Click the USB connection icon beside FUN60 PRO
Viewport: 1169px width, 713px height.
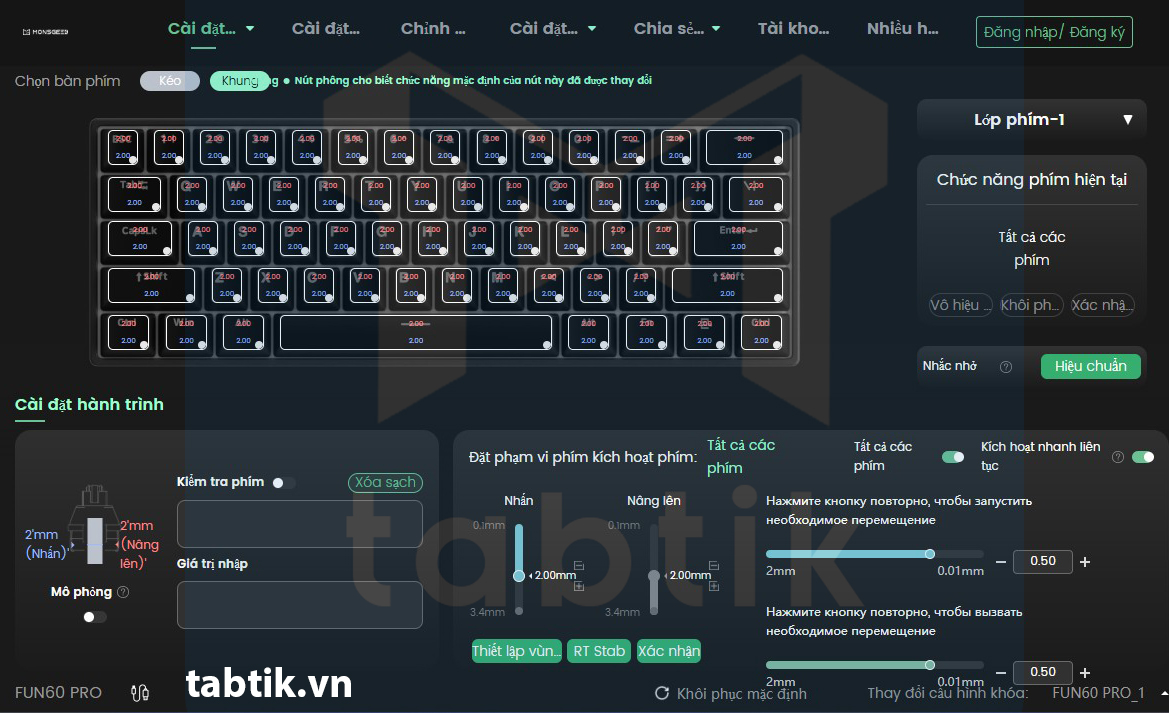click(x=140, y=692)
